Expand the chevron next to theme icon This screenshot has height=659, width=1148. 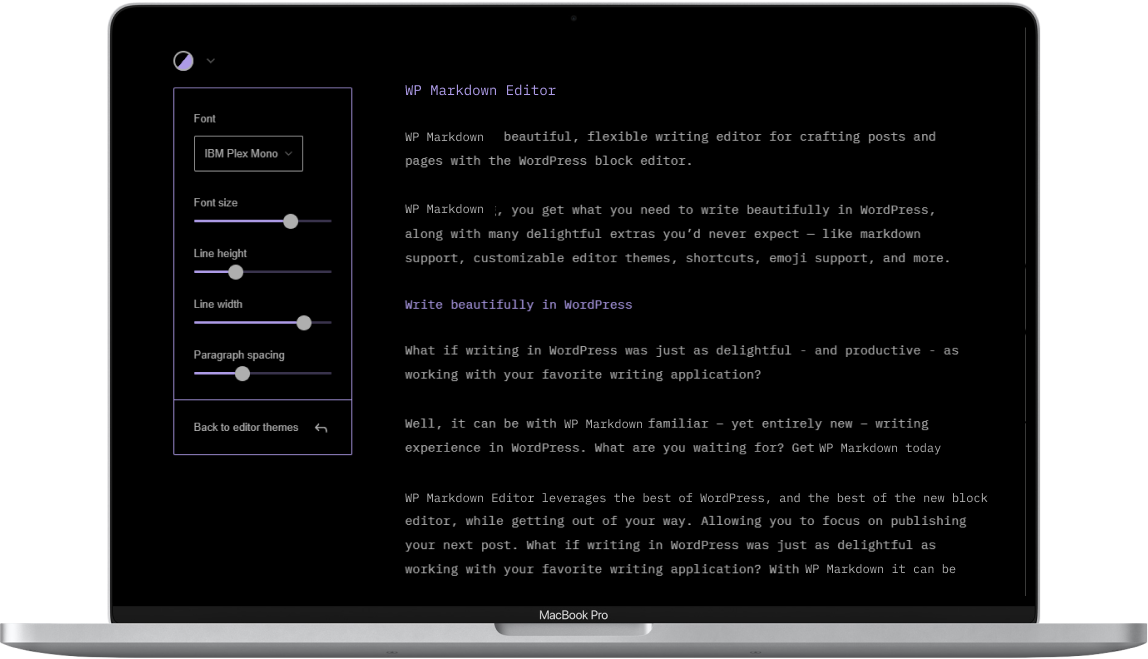(211, 61)
